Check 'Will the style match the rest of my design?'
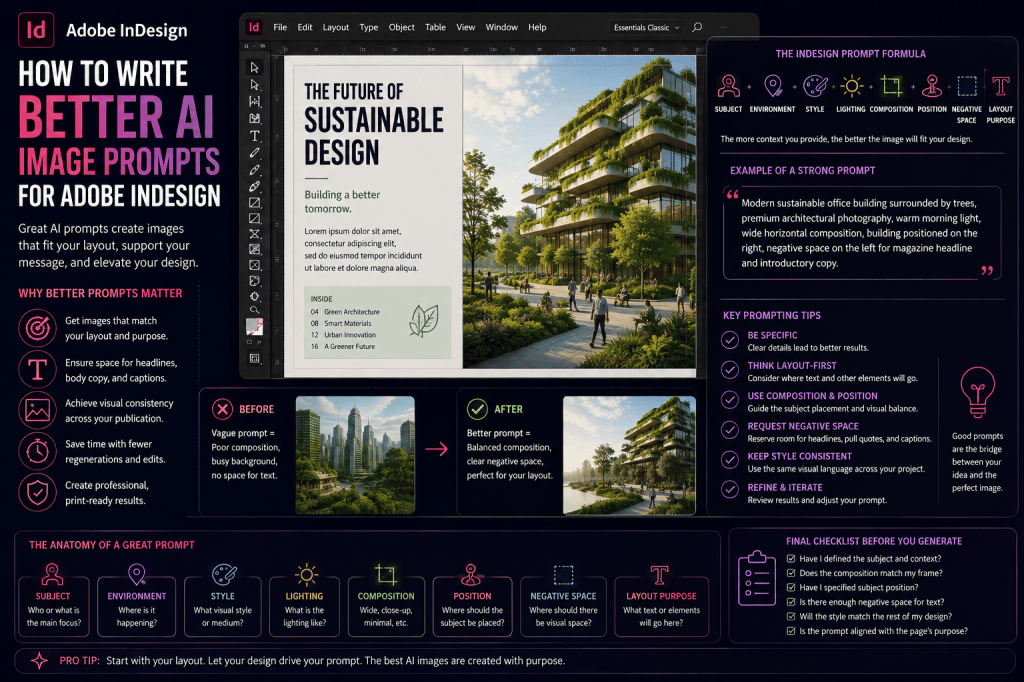Viewport: 1024px width, 682px height. [791, 617]
